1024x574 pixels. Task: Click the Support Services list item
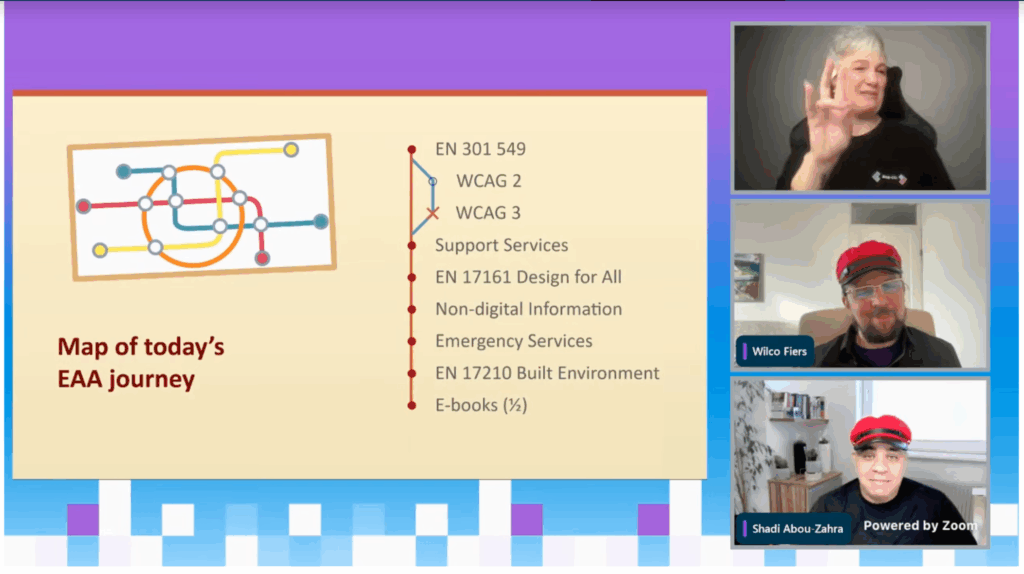[501, 245]
